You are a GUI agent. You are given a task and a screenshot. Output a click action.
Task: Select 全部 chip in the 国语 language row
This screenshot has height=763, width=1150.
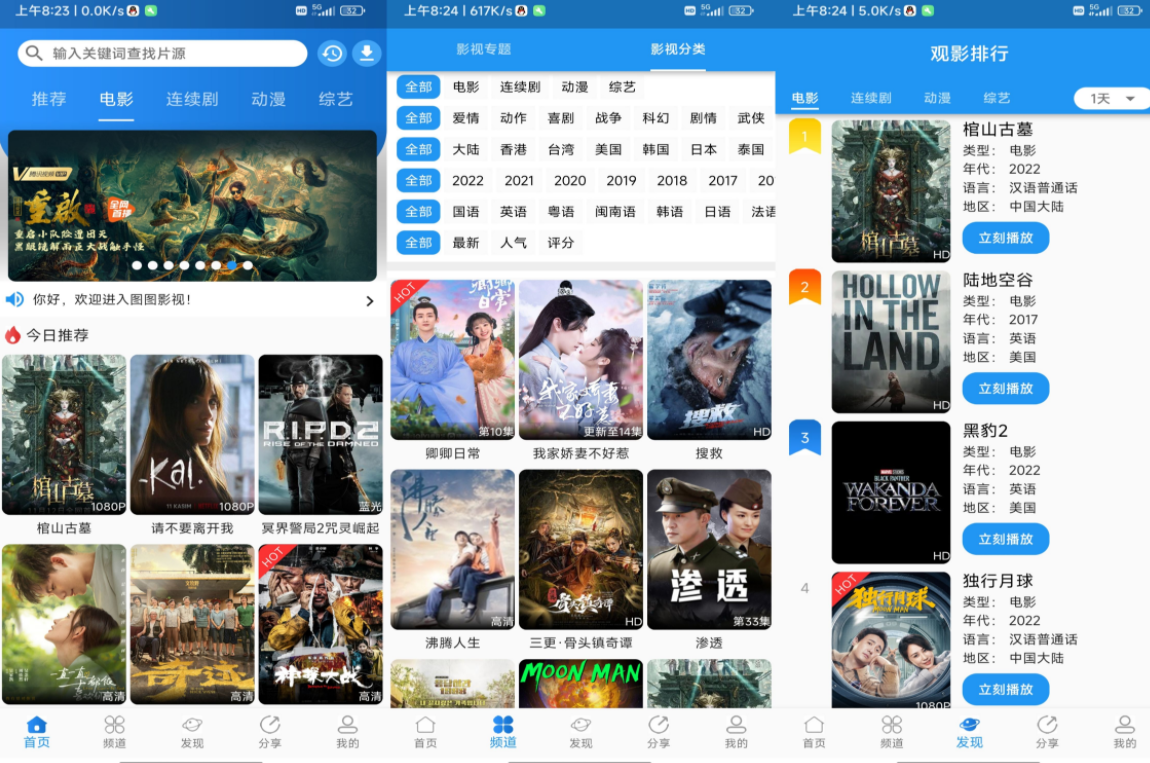419,211
